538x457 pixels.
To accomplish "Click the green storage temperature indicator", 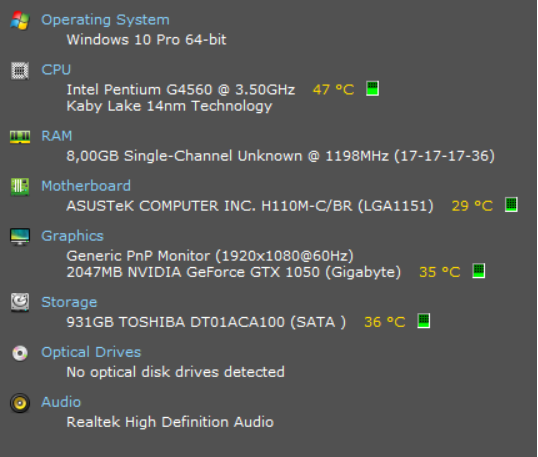I will 423,321.
